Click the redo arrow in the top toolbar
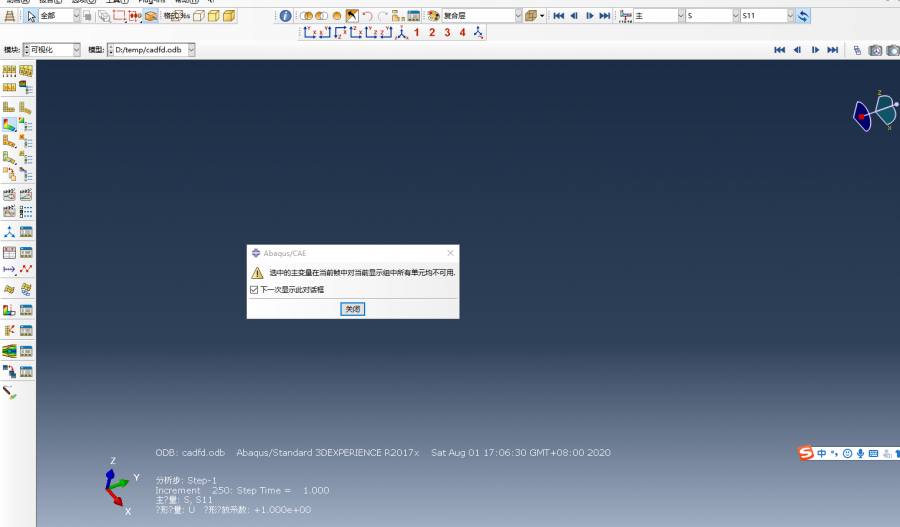Screen dimensions: 900x527 click(383, 16)
